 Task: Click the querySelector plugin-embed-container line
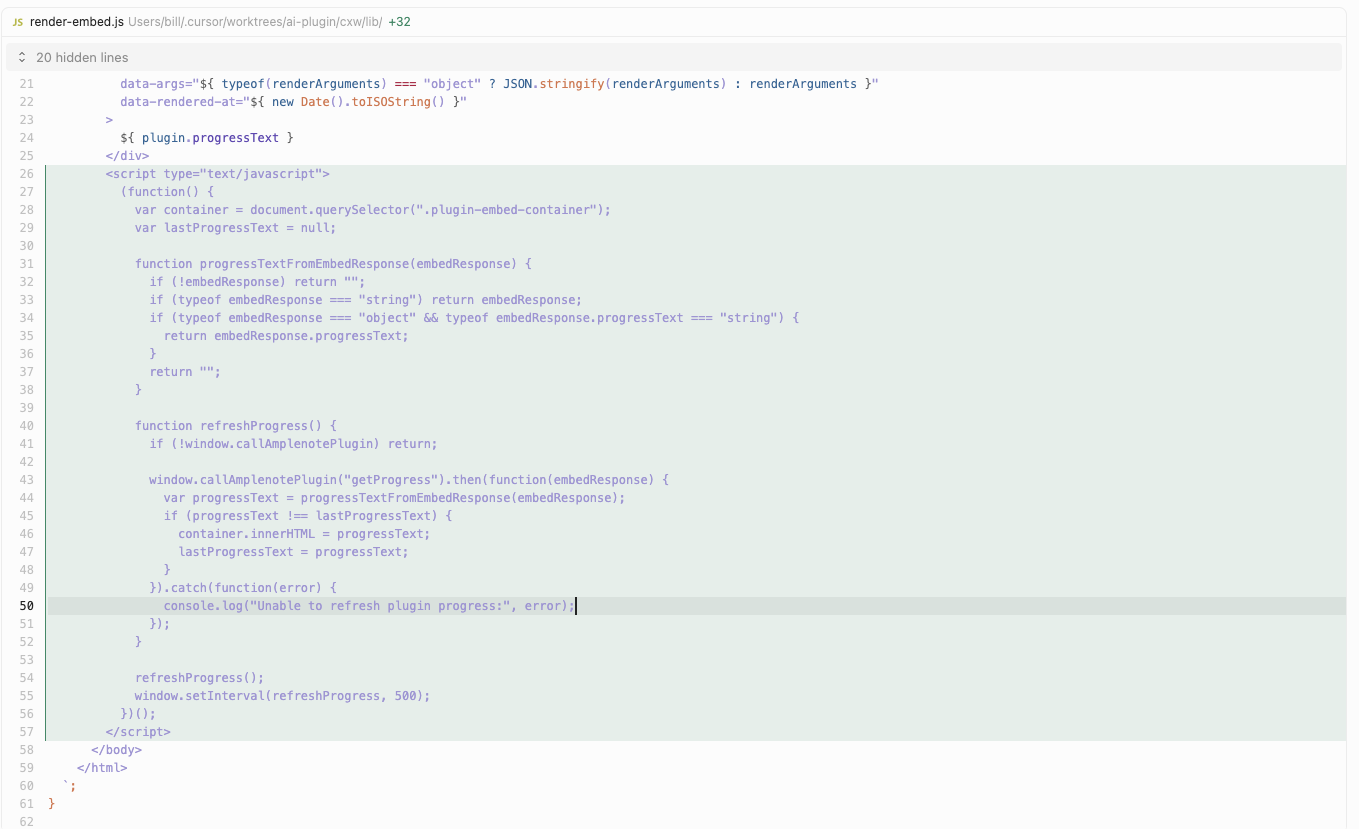tap(372, 210)
